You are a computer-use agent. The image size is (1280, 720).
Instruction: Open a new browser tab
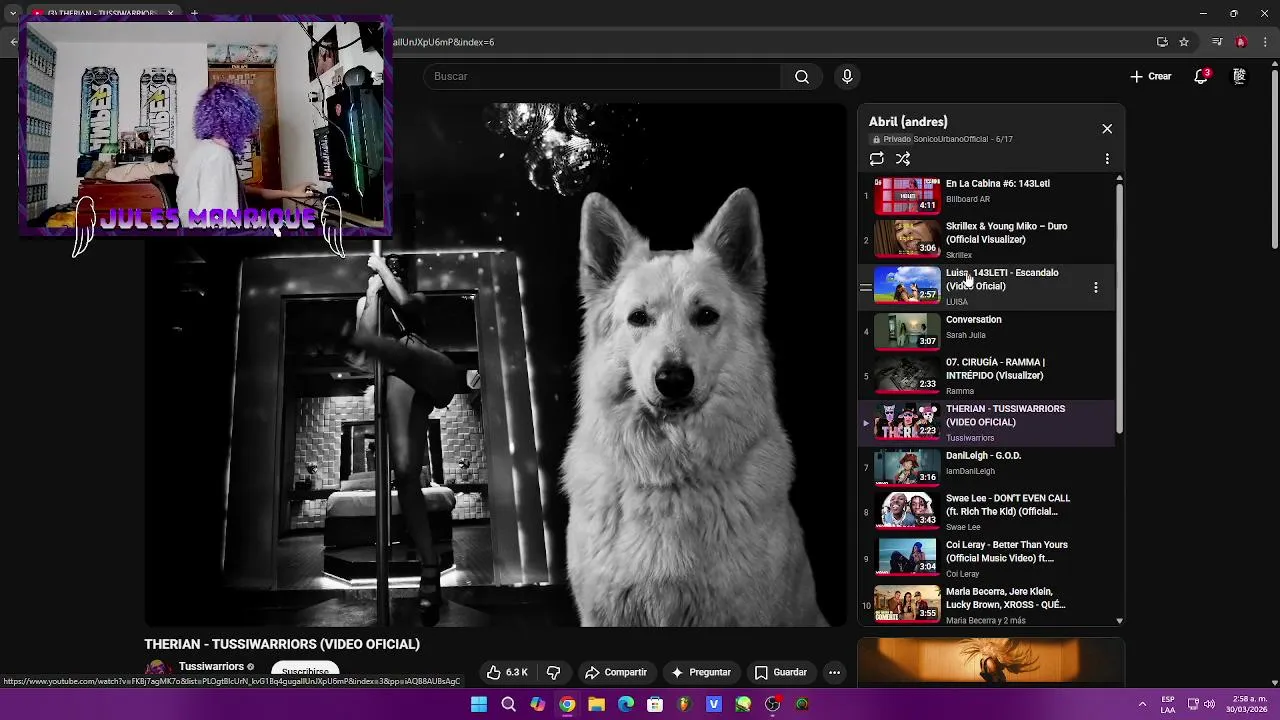tap(194, 13)
